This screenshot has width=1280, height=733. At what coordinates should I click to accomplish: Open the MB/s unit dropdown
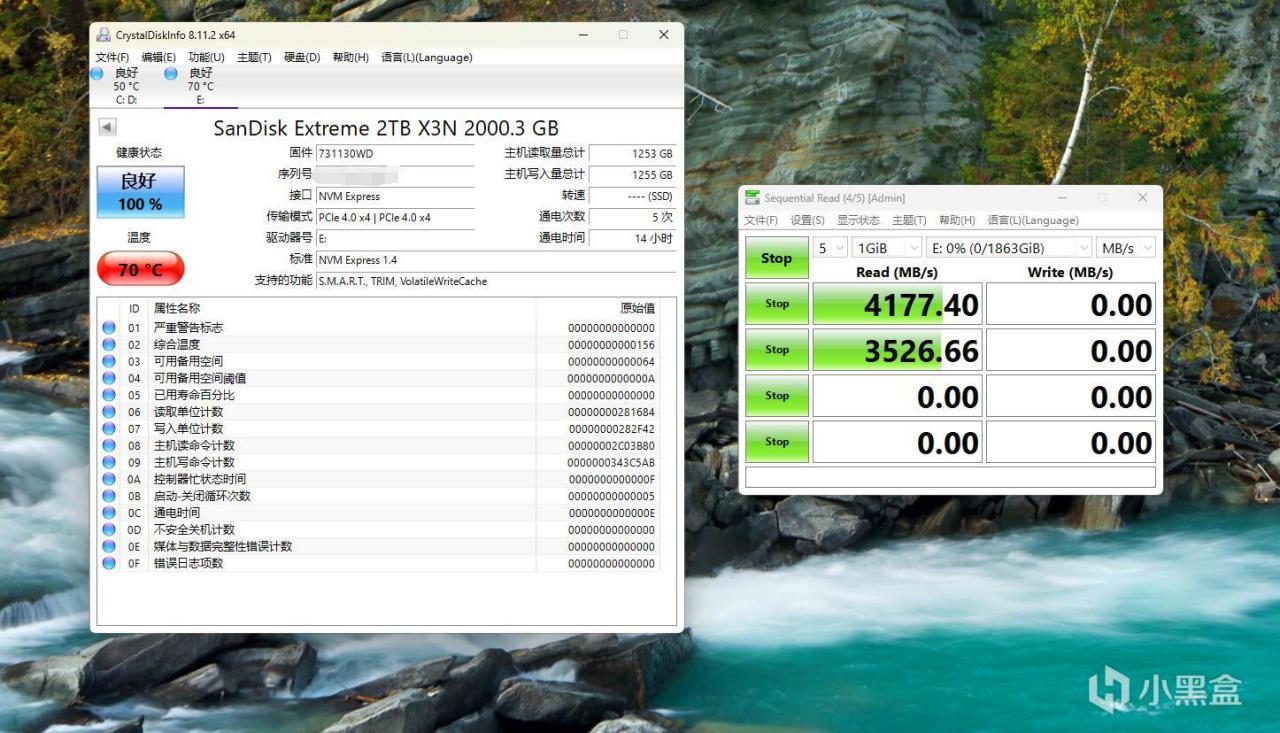tap(1126, 248)
